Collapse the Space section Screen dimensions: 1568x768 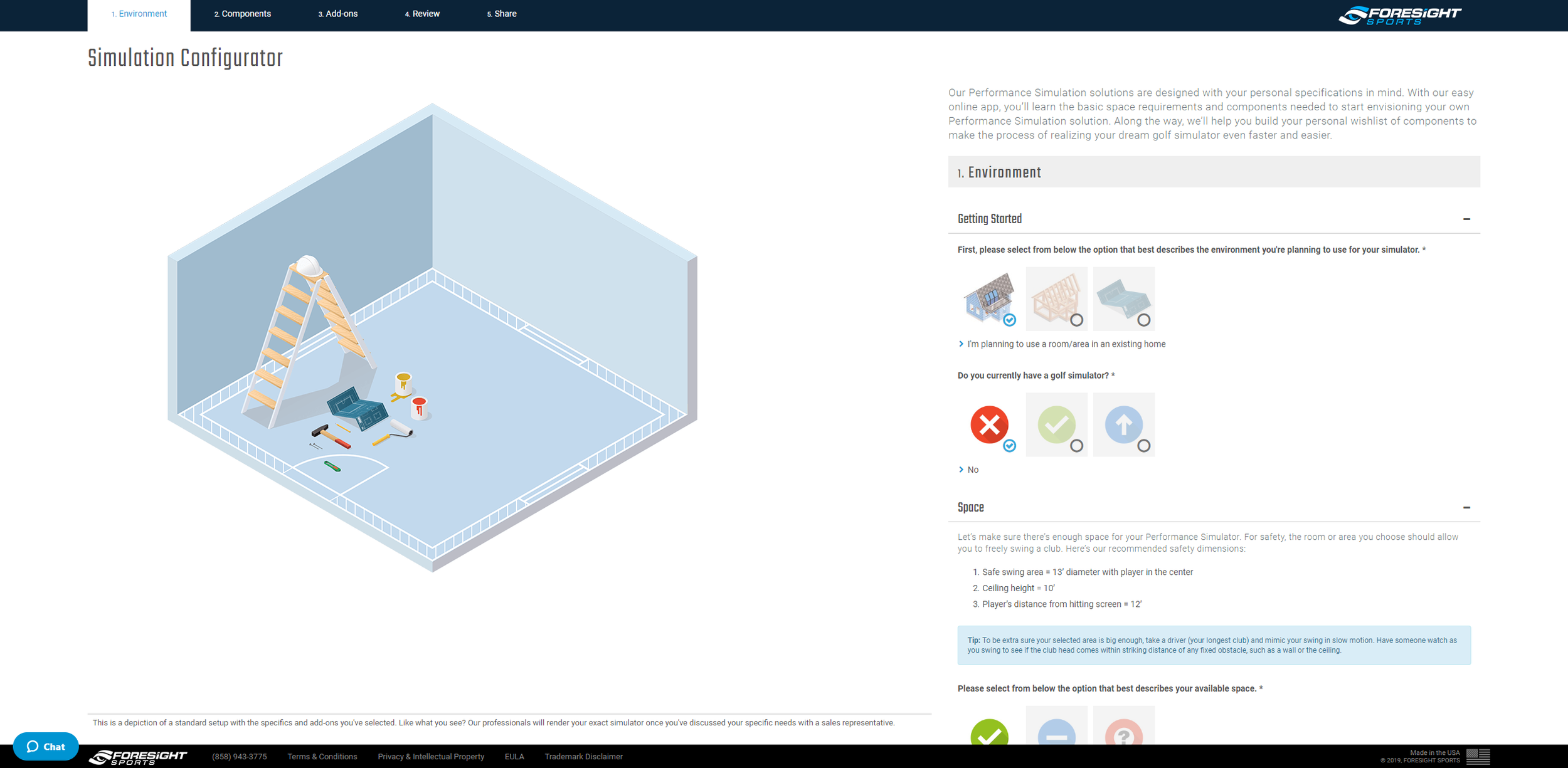[x=1466, y=507]
